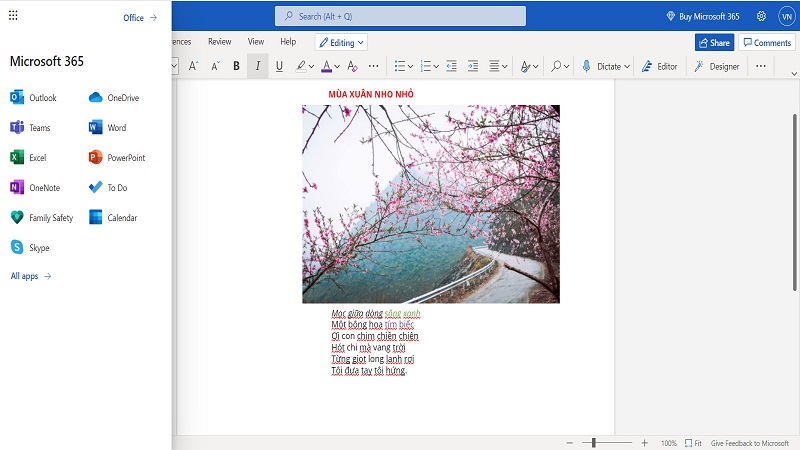
Task: Apply the text highlight color
Action: click(x=301, y=66)
